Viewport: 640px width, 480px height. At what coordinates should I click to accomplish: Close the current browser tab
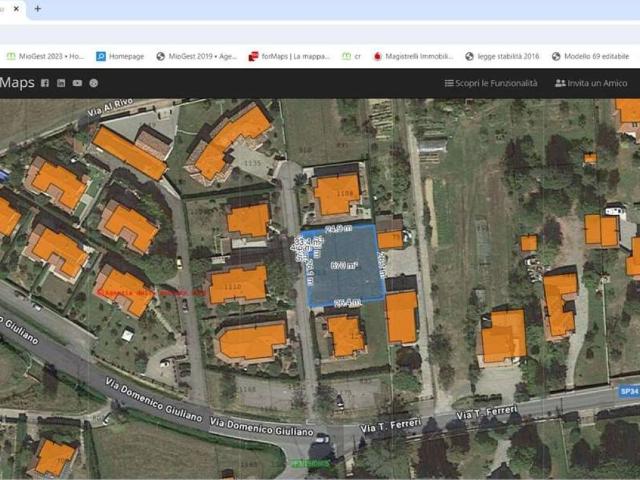(16, 8)
